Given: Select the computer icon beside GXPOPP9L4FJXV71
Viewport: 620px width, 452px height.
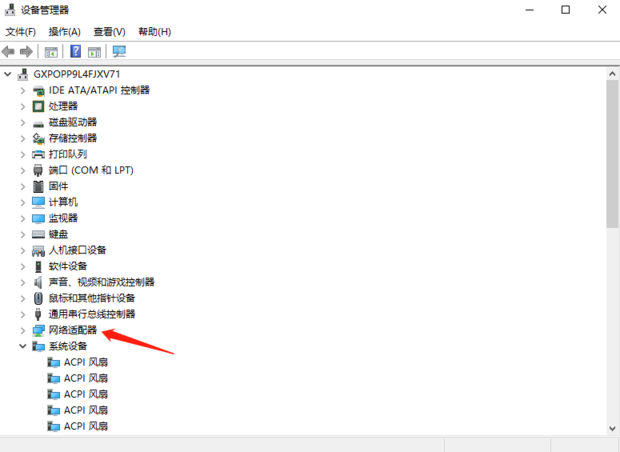Looking at the screenshot, I should click(23, 74).
